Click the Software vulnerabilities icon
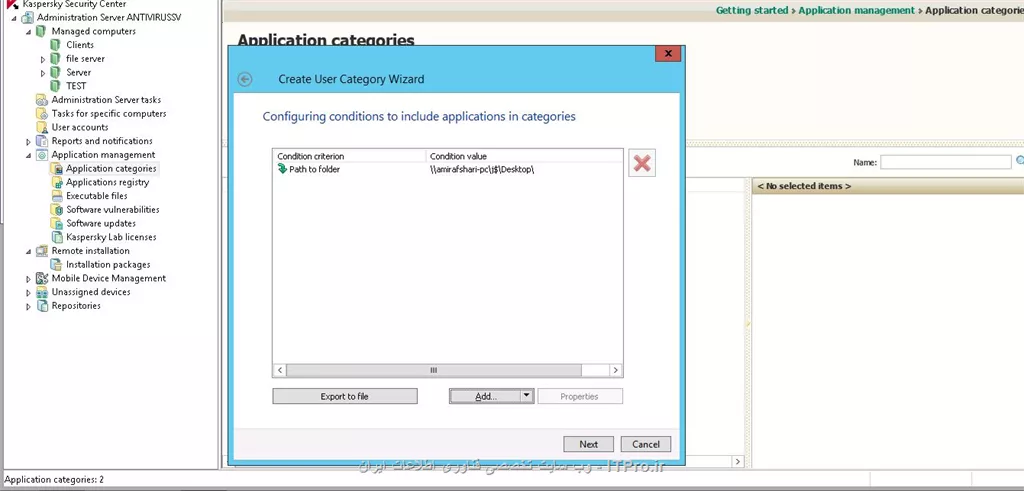Screen dimensions: 1024x491 pyautogui.click(x=56, y=210)
